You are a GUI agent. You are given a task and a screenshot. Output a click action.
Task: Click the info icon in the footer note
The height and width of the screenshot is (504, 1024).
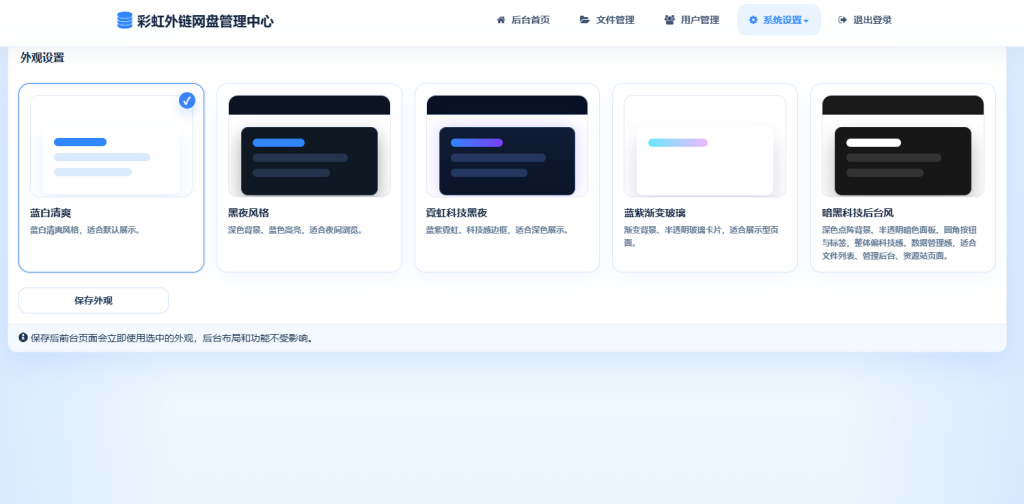[x=24, y=338]
